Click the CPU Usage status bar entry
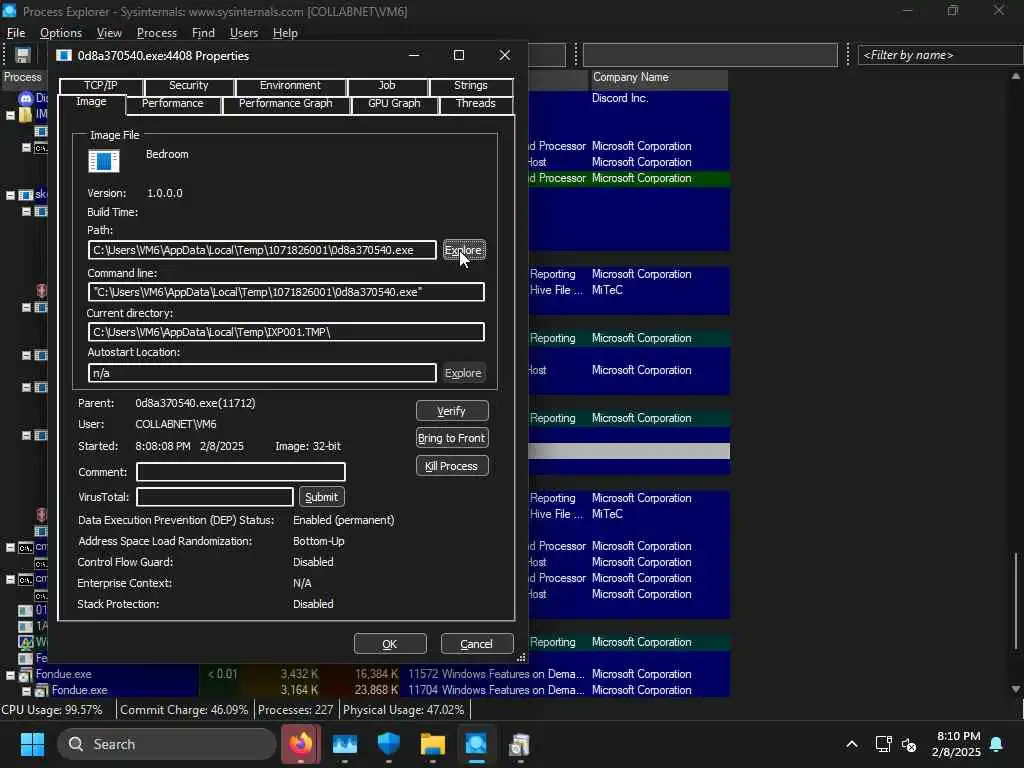1024x768 pixels. pyautogui.click(x=52, y=710)
